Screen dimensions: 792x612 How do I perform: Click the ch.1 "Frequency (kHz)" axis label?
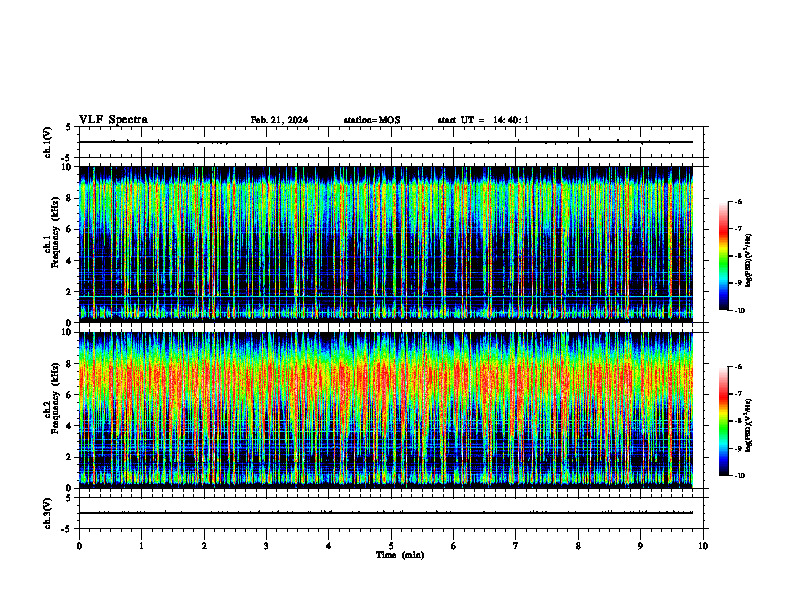54,232
